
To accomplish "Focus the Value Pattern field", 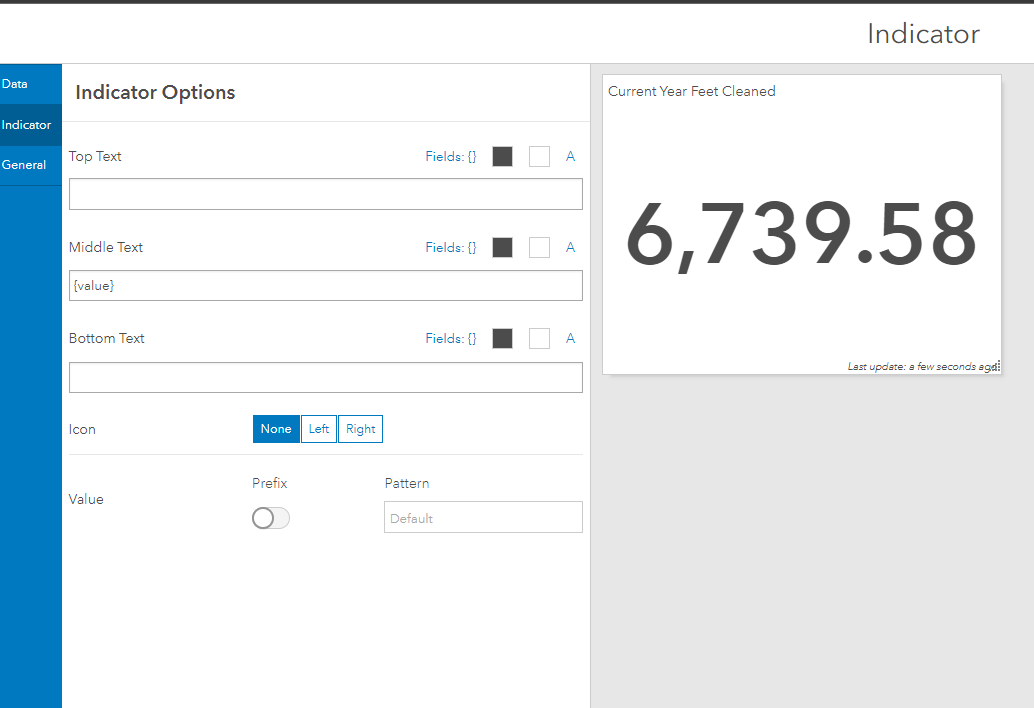I will point(483,518).
